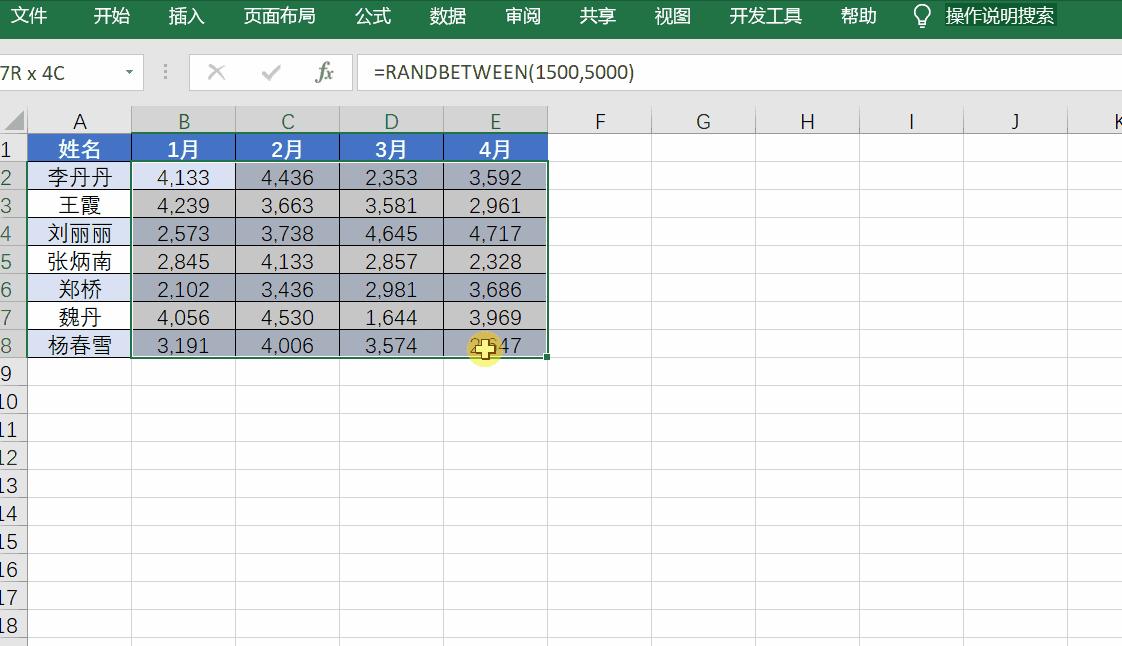Open the 文件 menu

[x=31, y=16]
